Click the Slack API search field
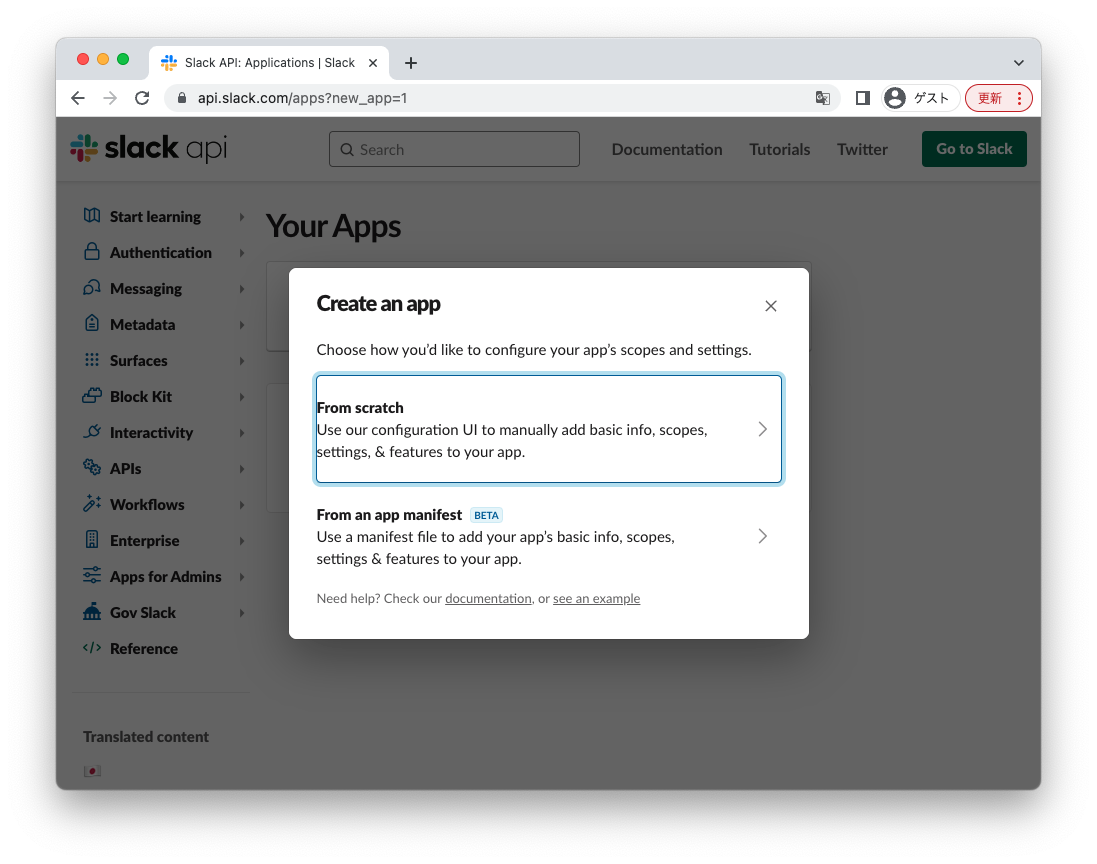 click(x=454, y=149)
